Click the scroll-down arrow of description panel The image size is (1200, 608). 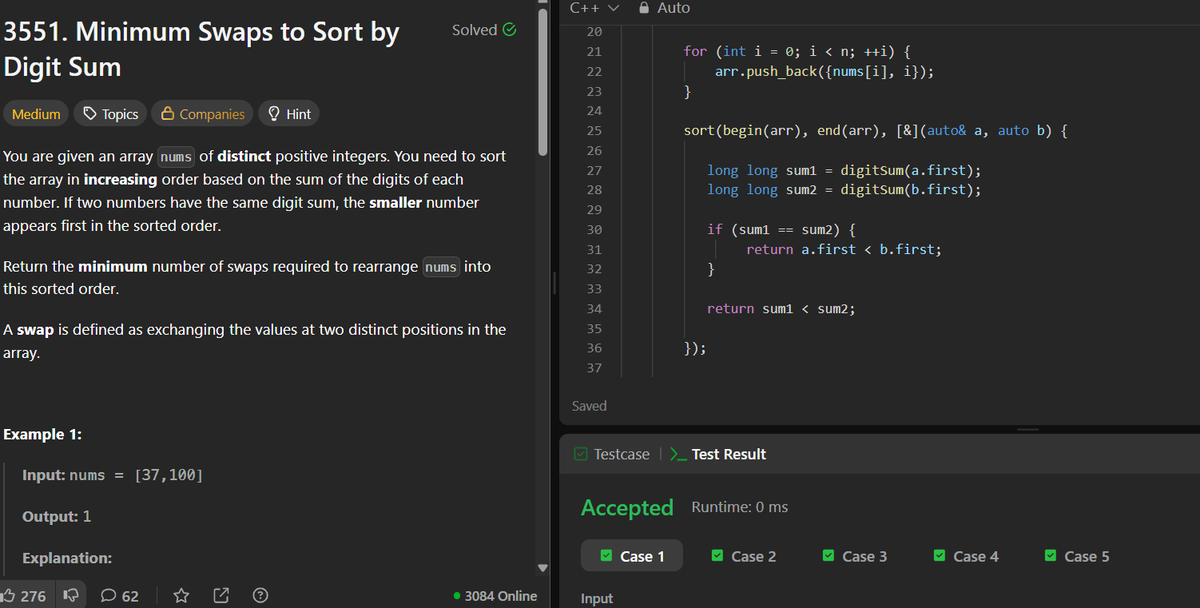545,568
